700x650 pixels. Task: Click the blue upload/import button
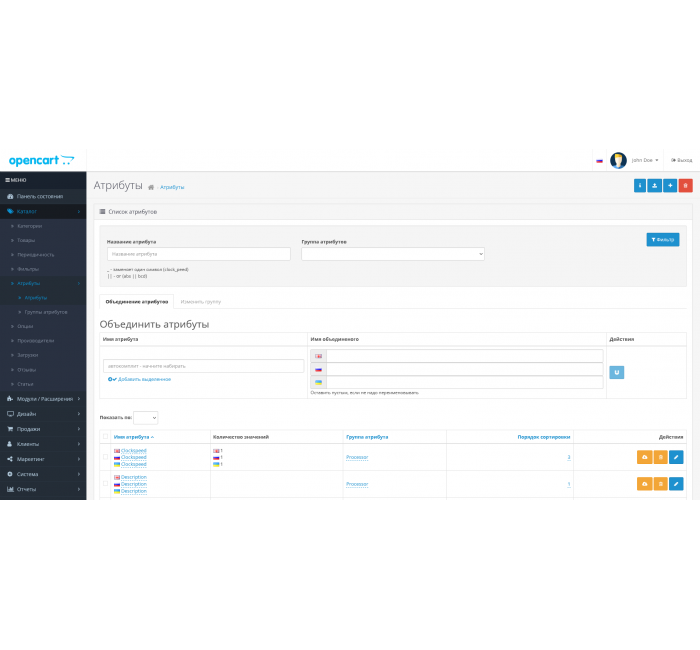click(x=654, y=186)
